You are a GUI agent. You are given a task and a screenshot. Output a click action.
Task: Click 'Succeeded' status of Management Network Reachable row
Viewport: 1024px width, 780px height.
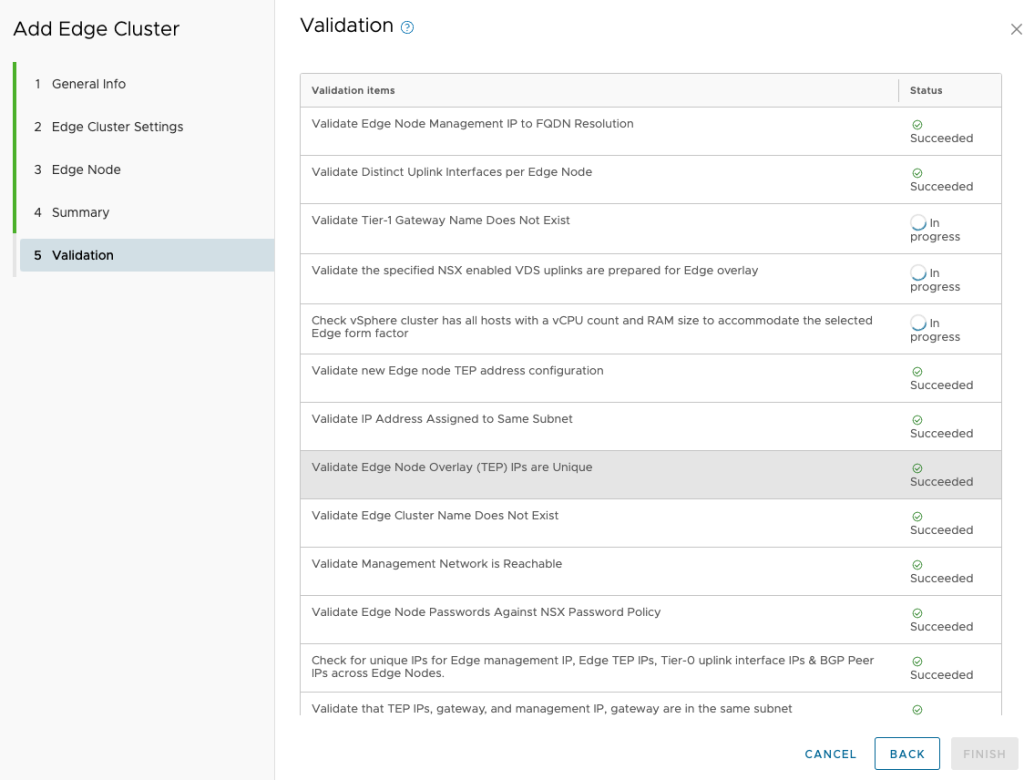pos(941,579)
